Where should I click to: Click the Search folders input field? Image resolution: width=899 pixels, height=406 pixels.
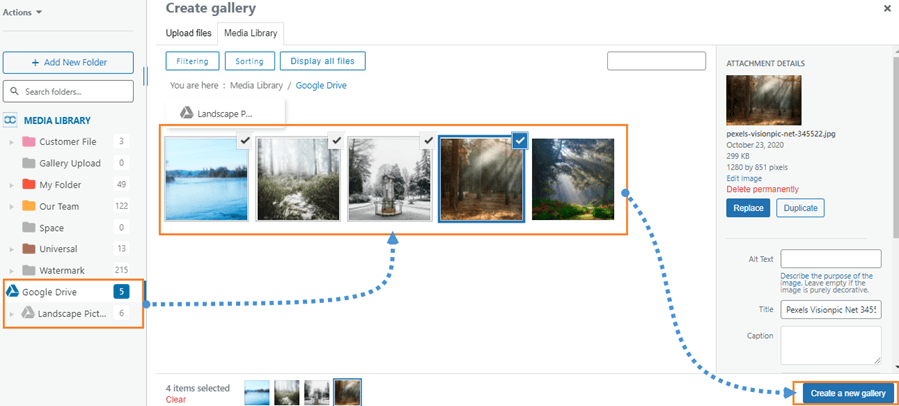pos(69,92)
